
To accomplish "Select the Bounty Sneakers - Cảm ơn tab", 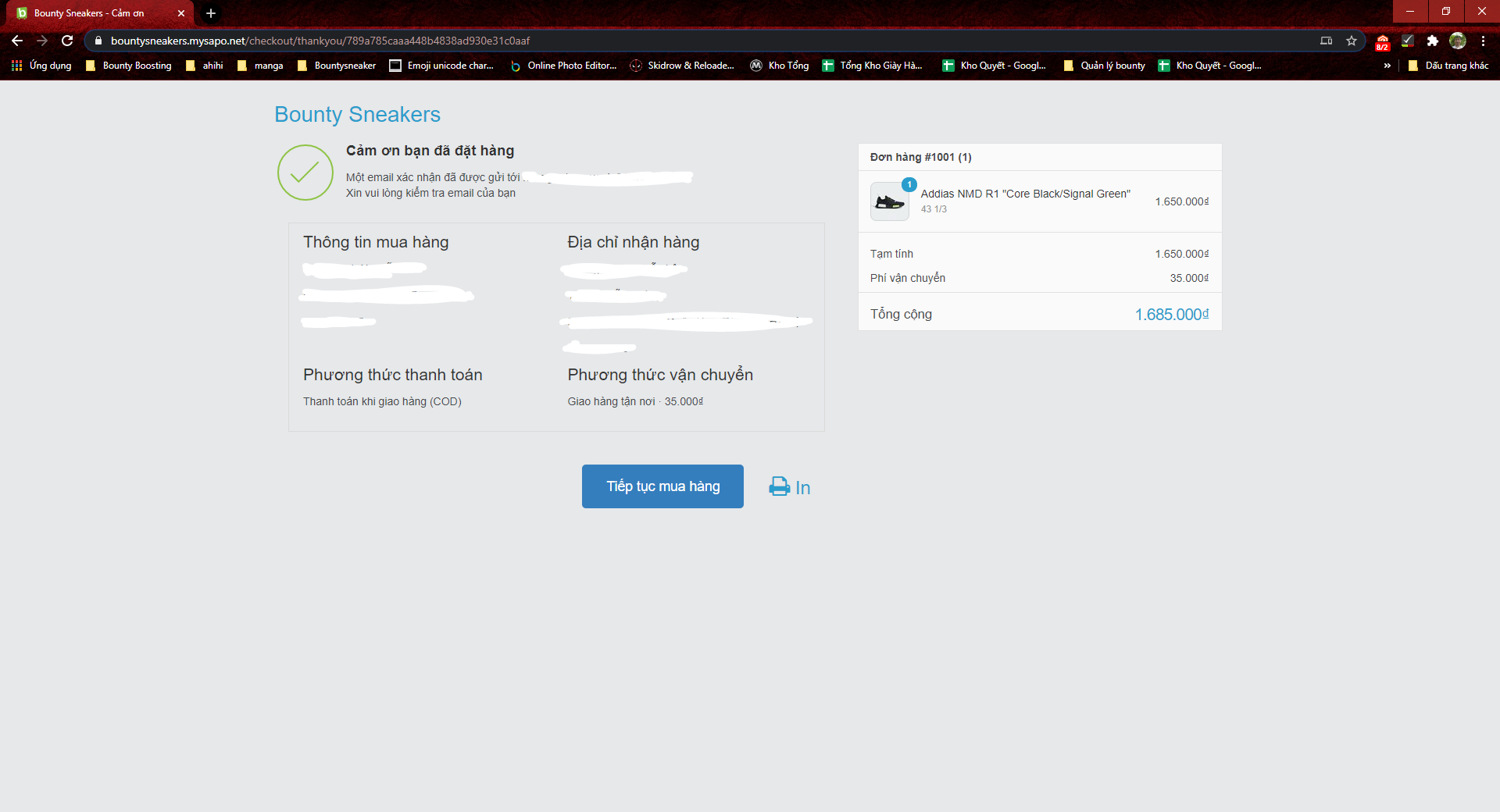I will coord(102,13).
